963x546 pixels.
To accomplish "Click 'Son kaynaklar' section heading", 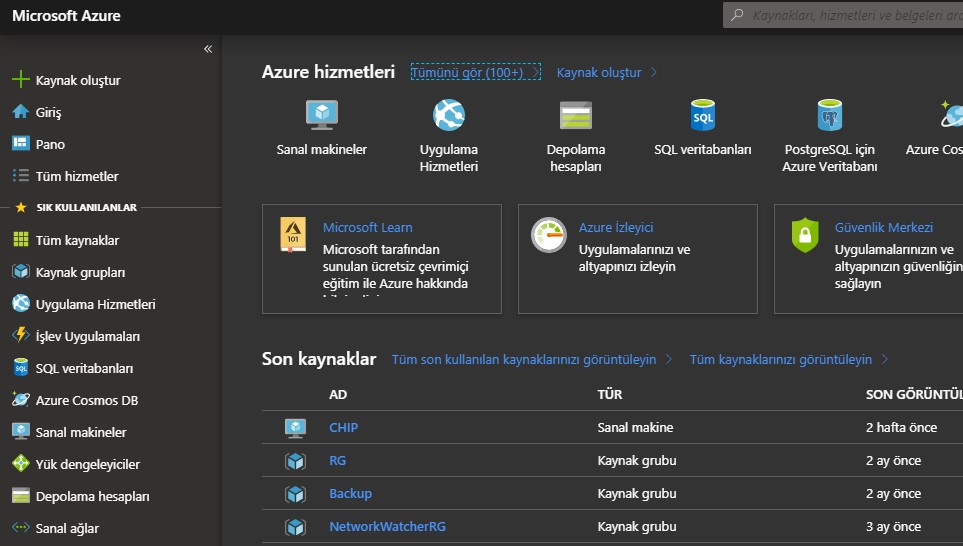I will [x=319, y=359].
